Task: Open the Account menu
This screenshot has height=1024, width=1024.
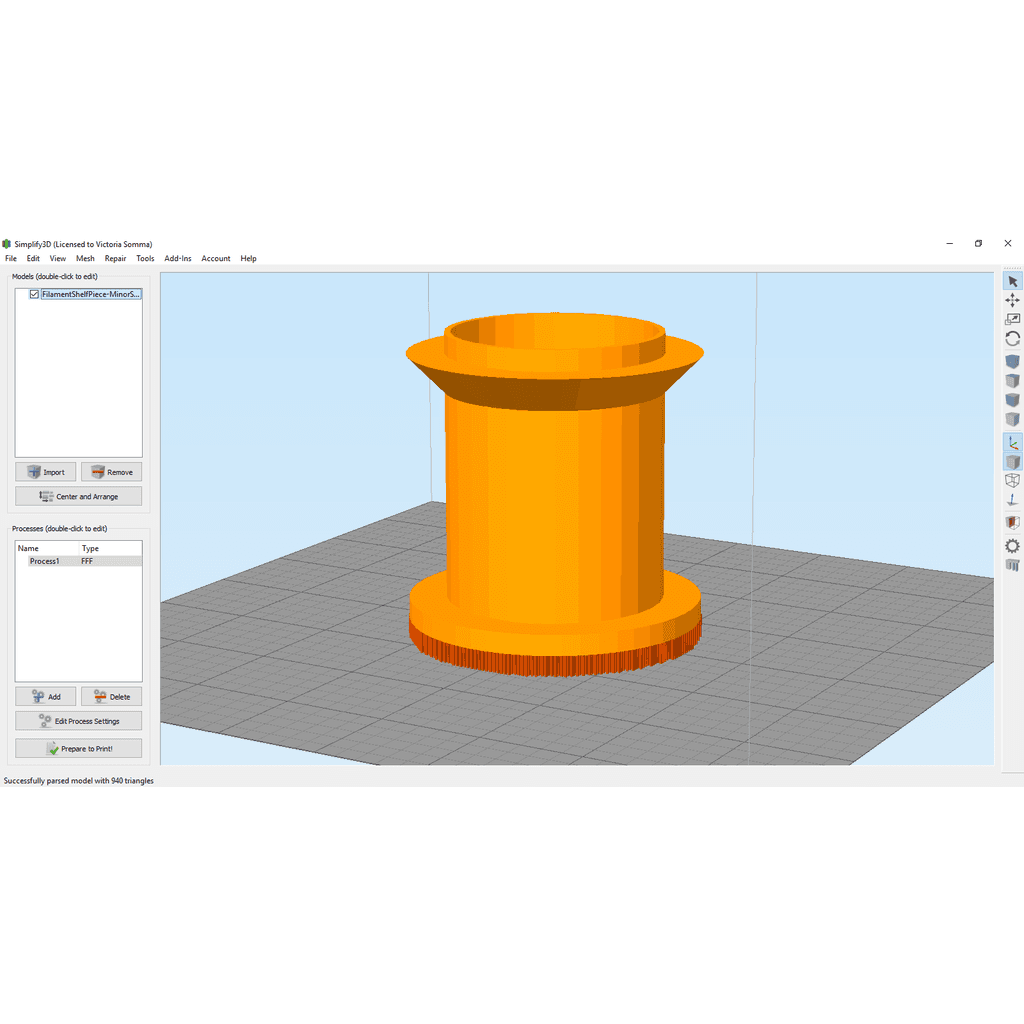Action: coord(216,259)
